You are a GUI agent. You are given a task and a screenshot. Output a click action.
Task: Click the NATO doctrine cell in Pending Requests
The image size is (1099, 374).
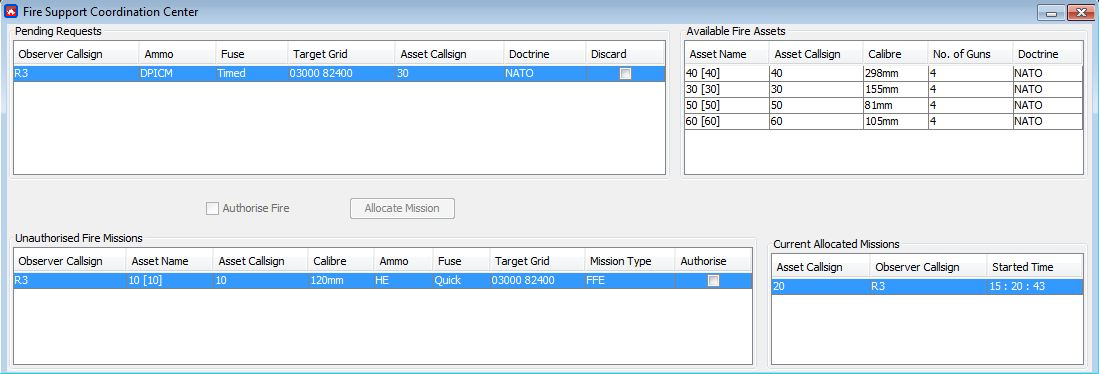pos(545,74)
